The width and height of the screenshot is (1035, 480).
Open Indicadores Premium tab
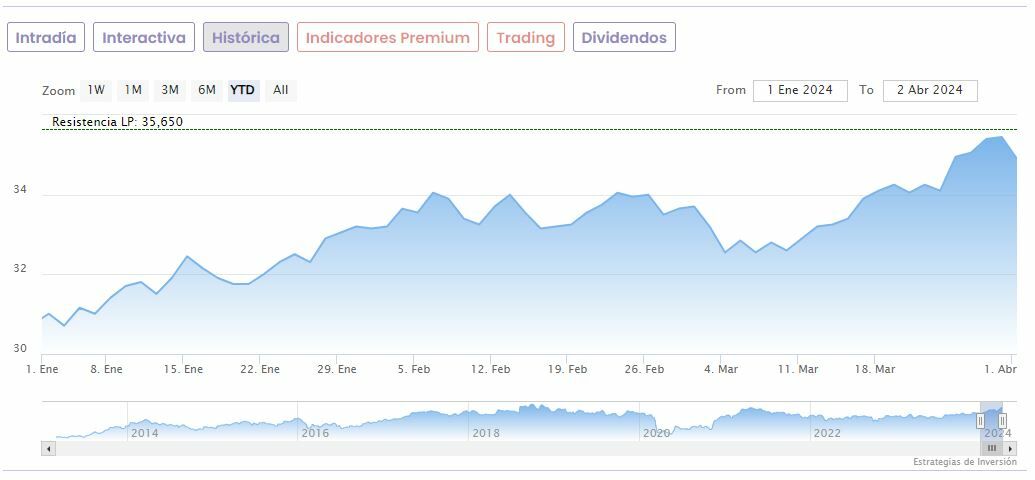(388, 38)
